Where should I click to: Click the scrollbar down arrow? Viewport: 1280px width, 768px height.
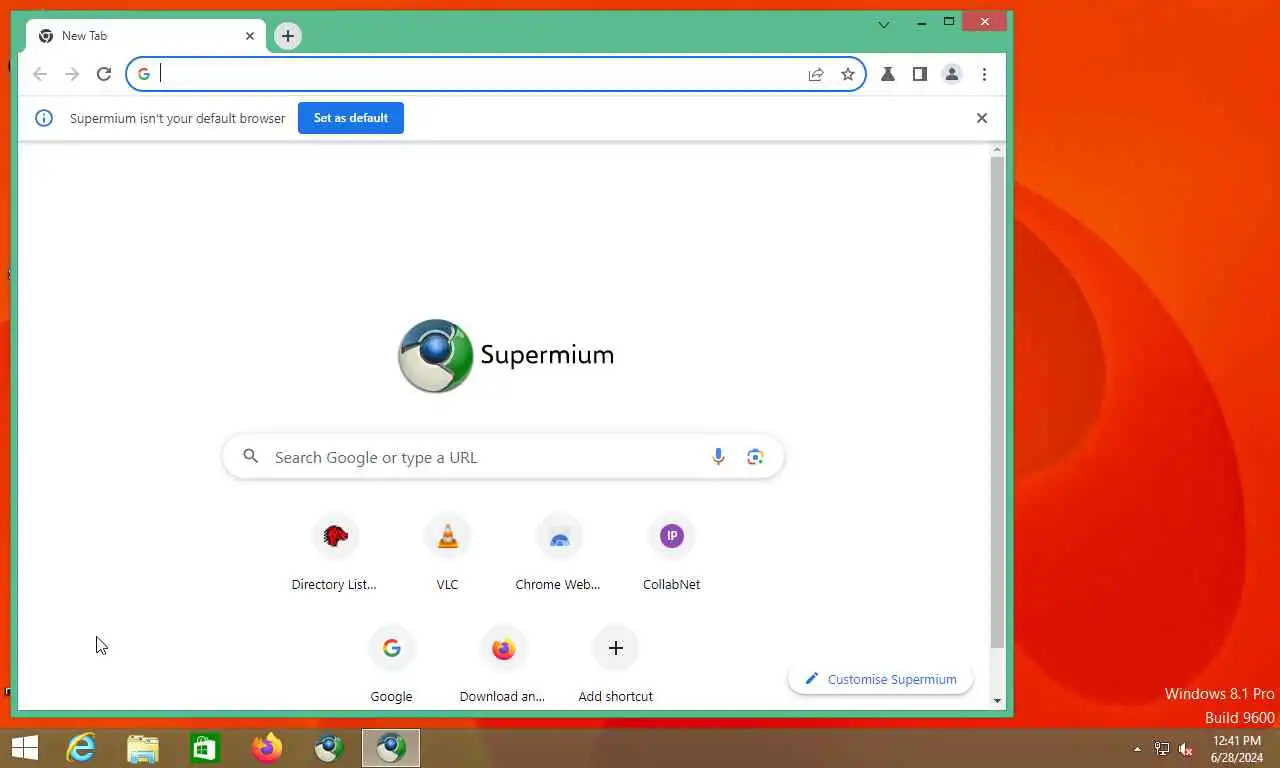(997, 701)
